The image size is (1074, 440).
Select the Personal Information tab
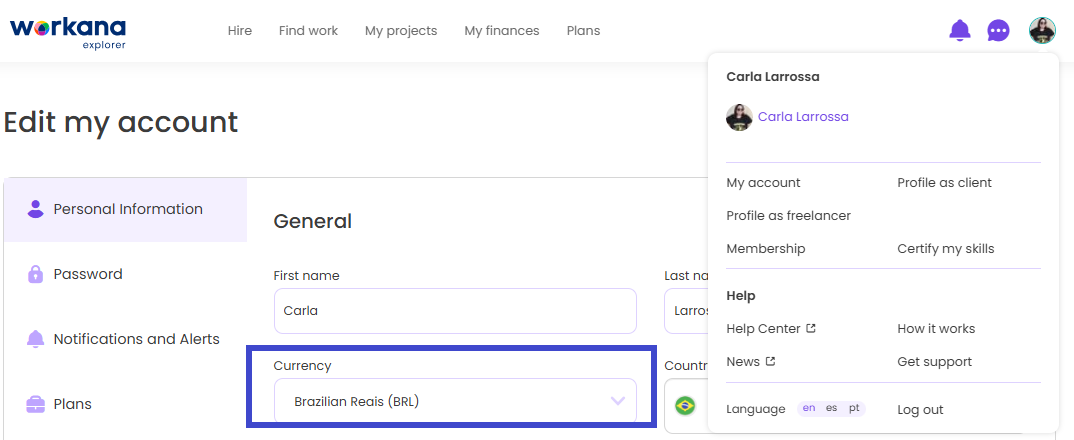125,210
